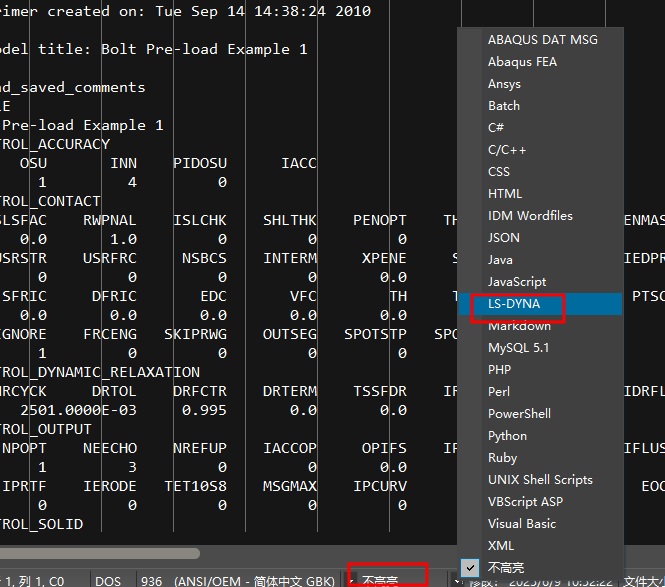
Task: Click the DFRIC text in editor
Action: pyautogui.click(x=115, y=296)
